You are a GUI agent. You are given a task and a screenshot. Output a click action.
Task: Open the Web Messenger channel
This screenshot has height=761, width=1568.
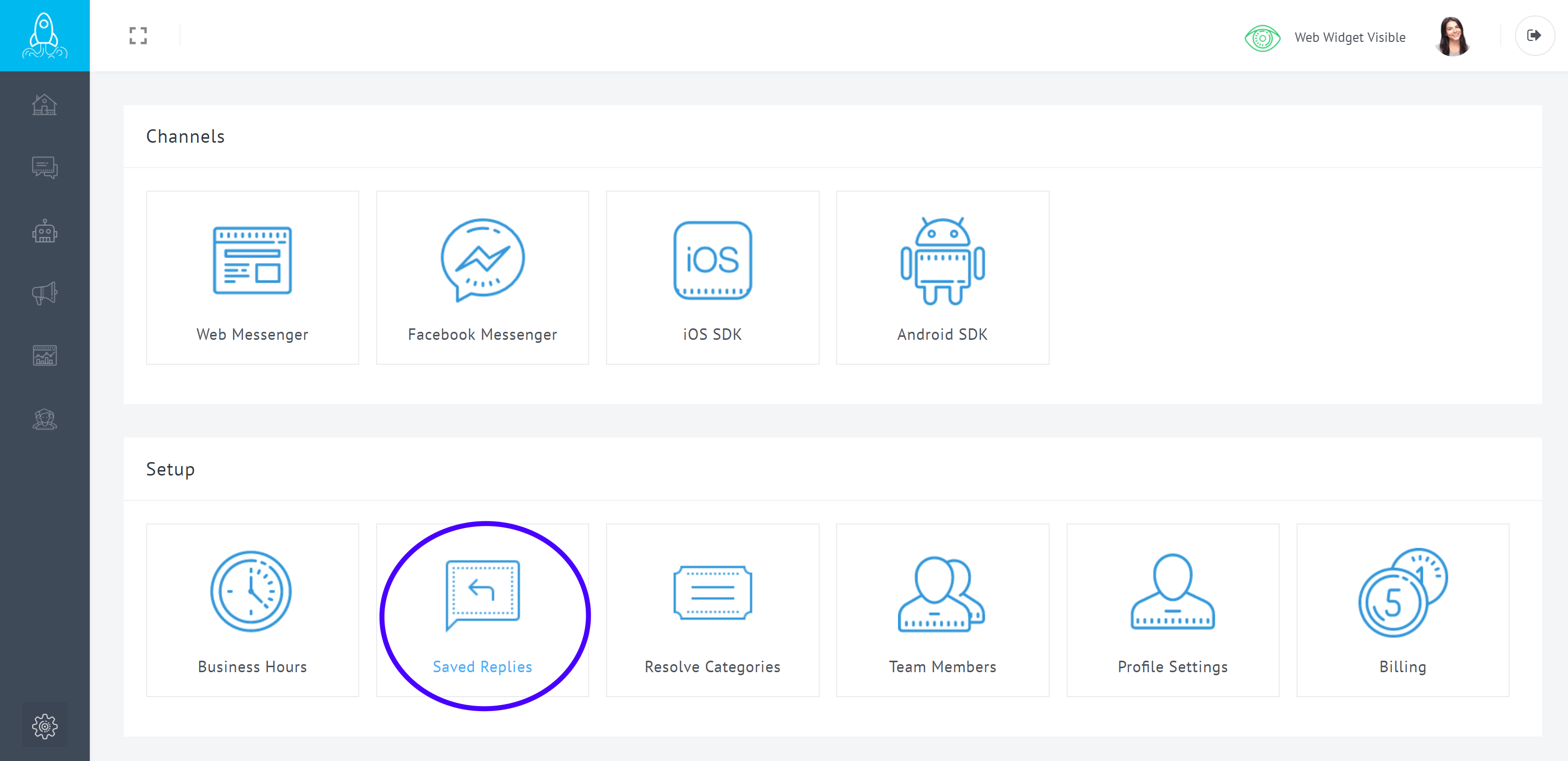(x=252, y=277)
